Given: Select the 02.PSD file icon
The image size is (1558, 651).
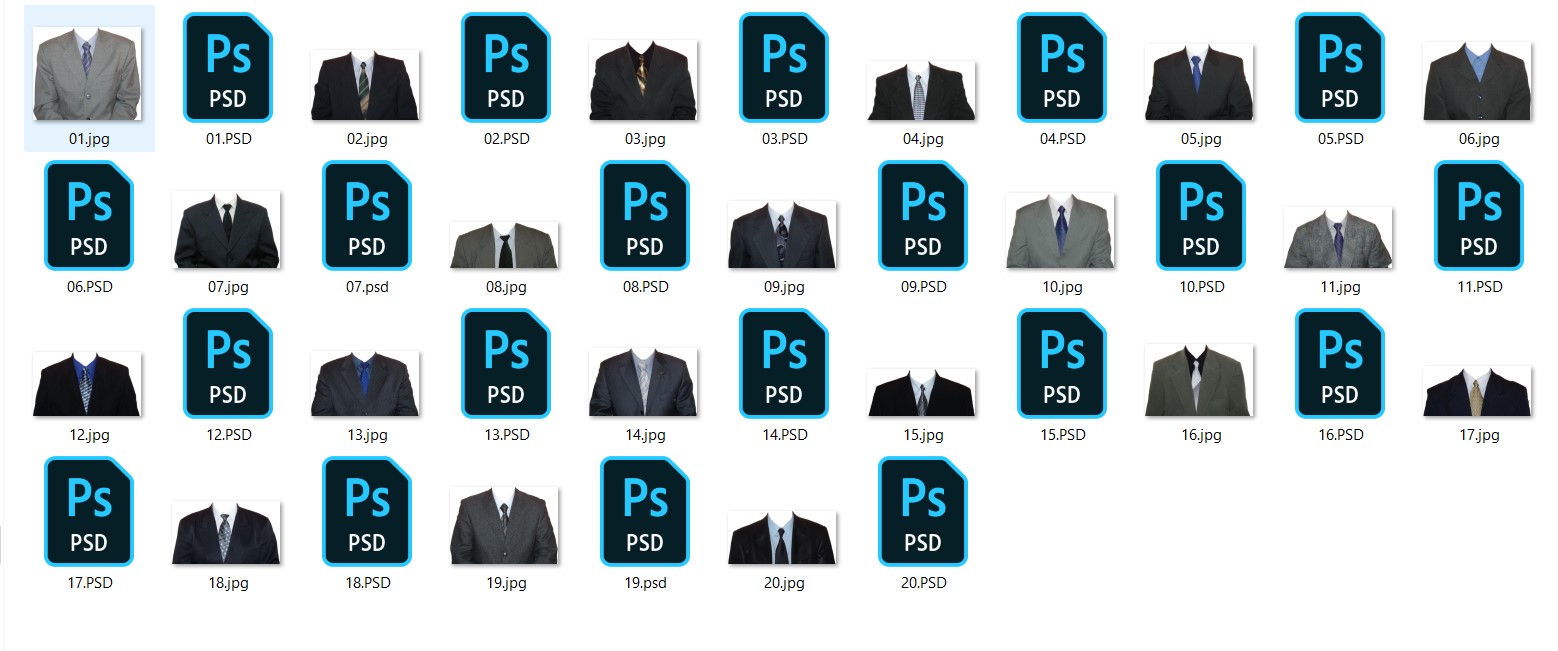Looking at the screenshot, I should (x=506, y=68).
